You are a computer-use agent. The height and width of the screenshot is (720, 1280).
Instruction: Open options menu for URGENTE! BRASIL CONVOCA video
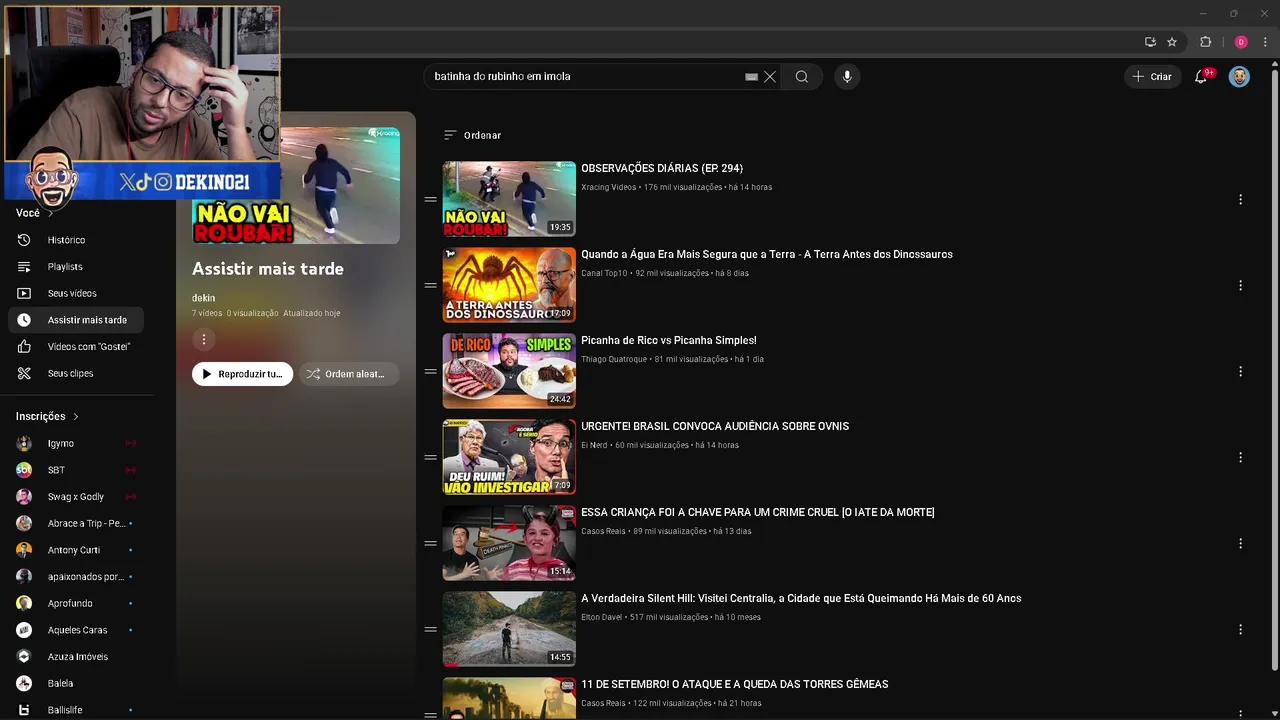coord(1240,458)
